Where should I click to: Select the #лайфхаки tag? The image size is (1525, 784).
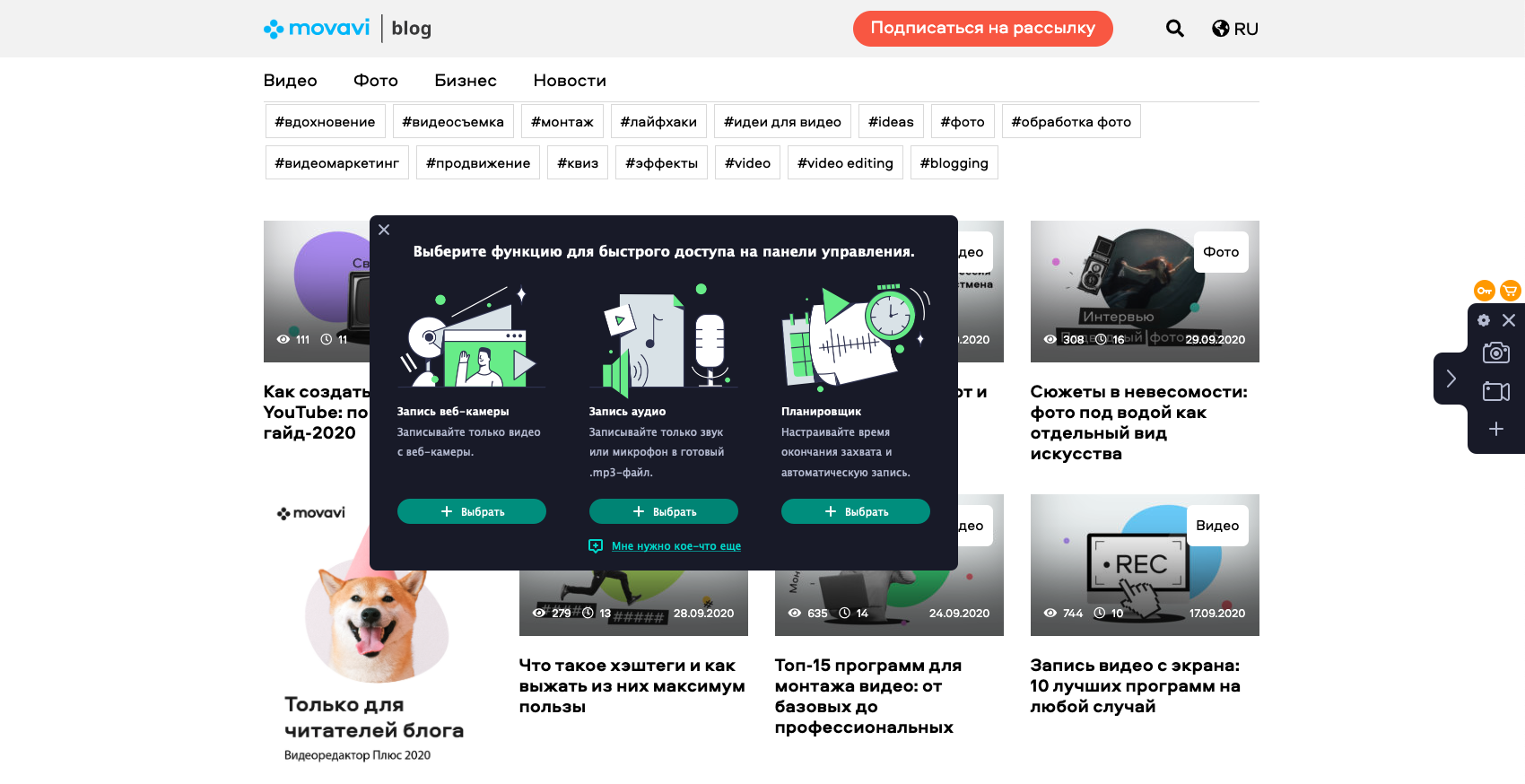pyautogui.click(x=658, y=122)
